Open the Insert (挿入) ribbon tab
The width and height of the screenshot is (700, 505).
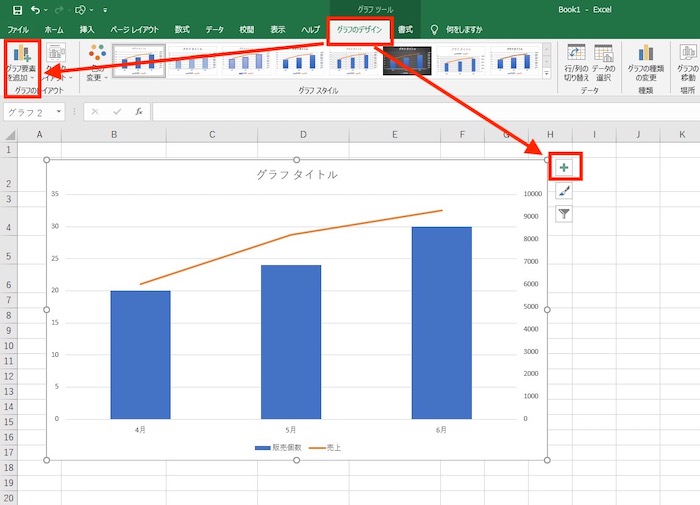pyautogui.click(x=88, y=30)
